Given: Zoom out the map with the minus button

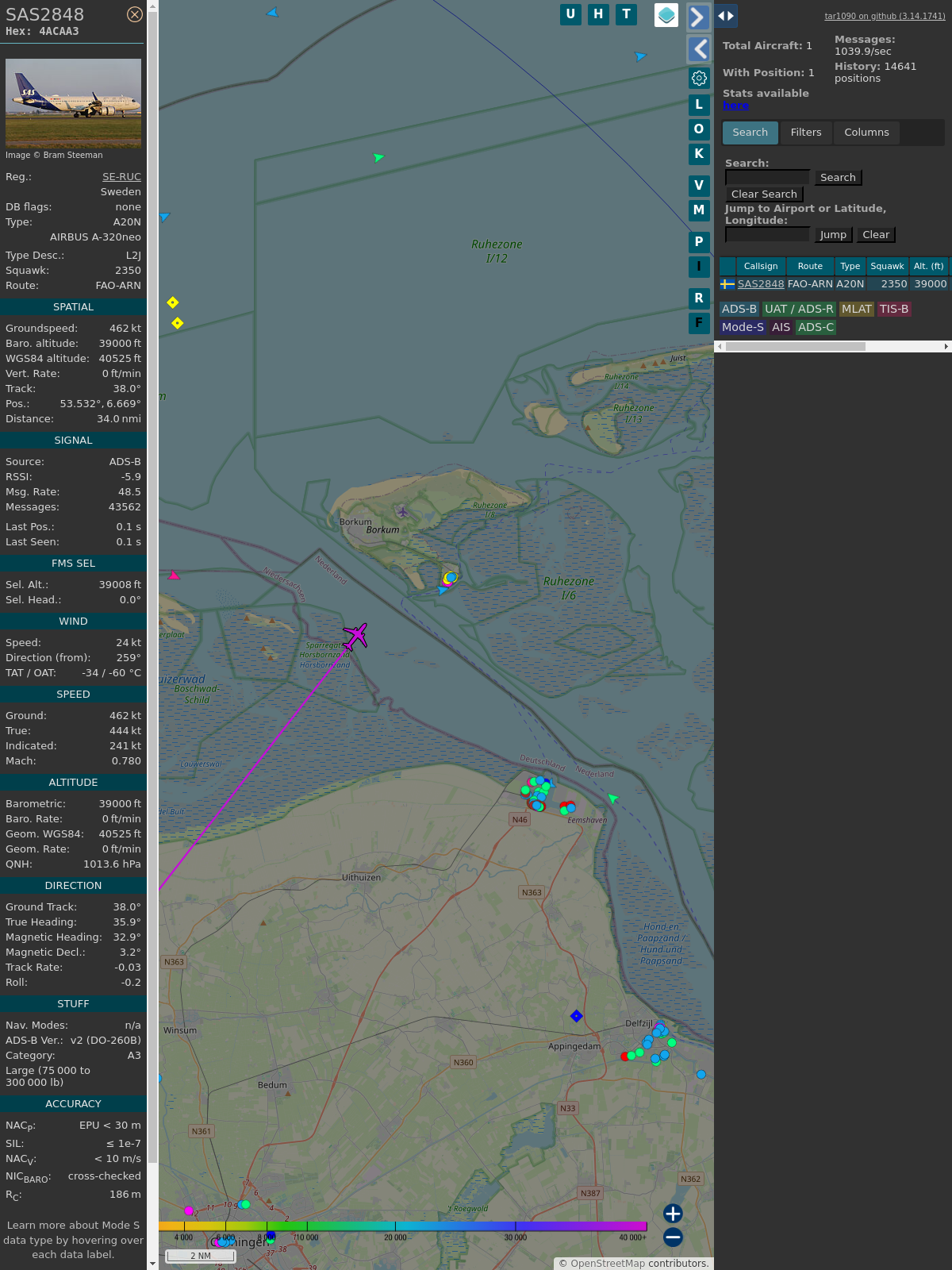Looking at the screenshot, I should coord(673,1237).
